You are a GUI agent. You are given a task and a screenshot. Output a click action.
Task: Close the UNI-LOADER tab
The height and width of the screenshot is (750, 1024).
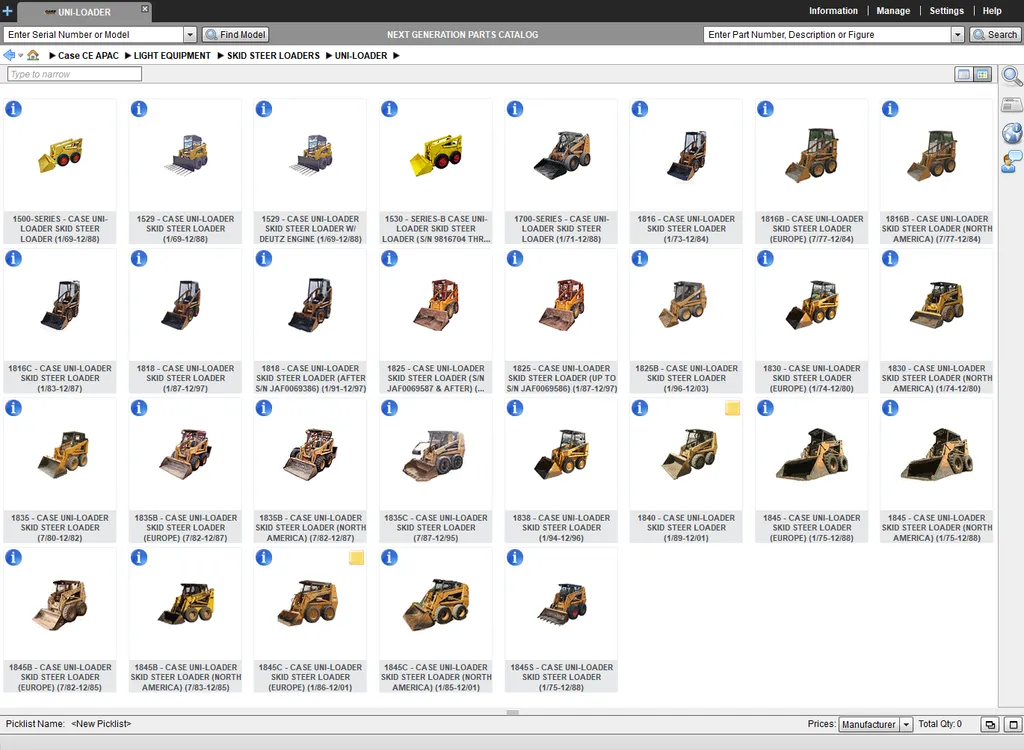pos(145,8)
